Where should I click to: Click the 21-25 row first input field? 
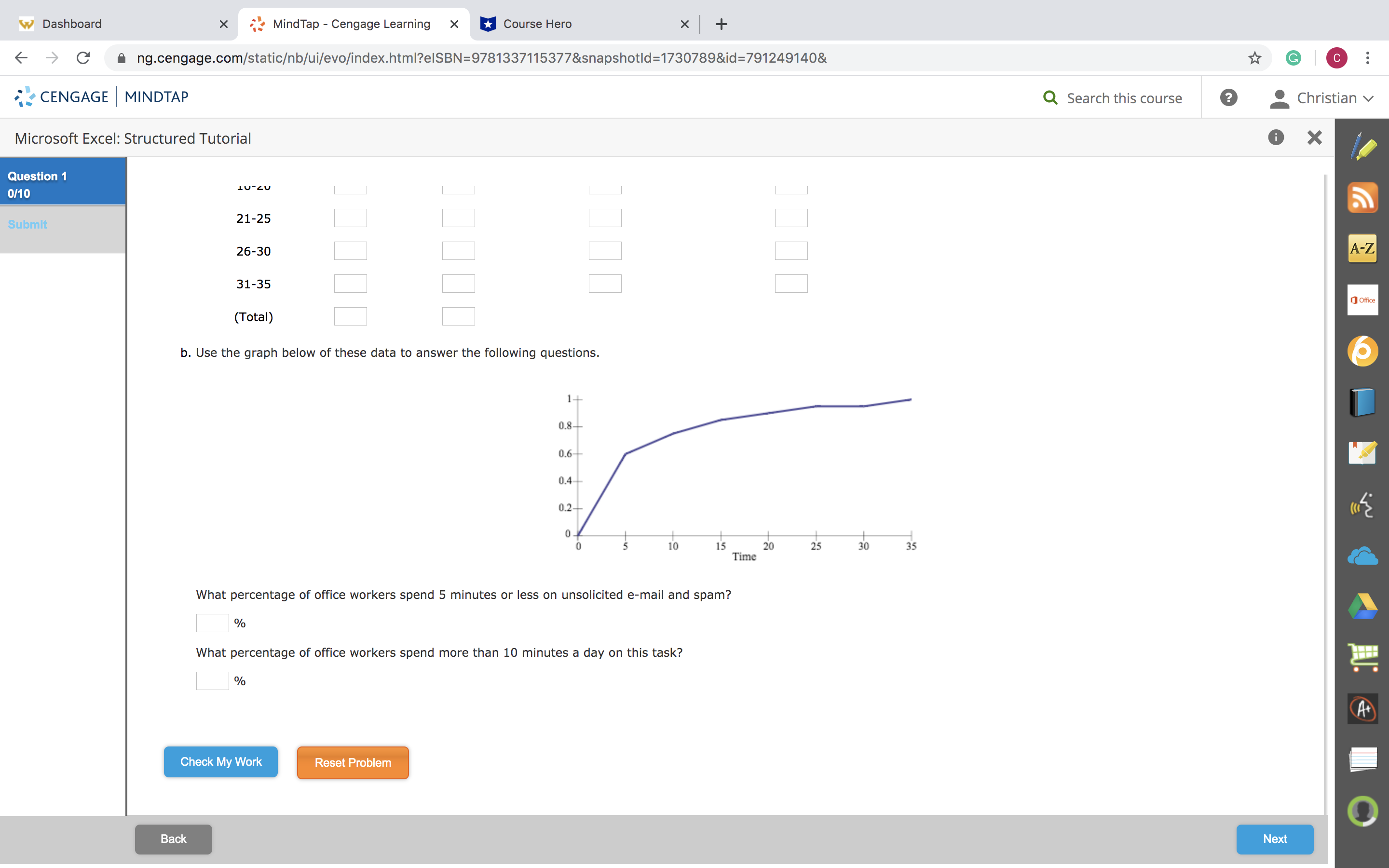(350, 217)
